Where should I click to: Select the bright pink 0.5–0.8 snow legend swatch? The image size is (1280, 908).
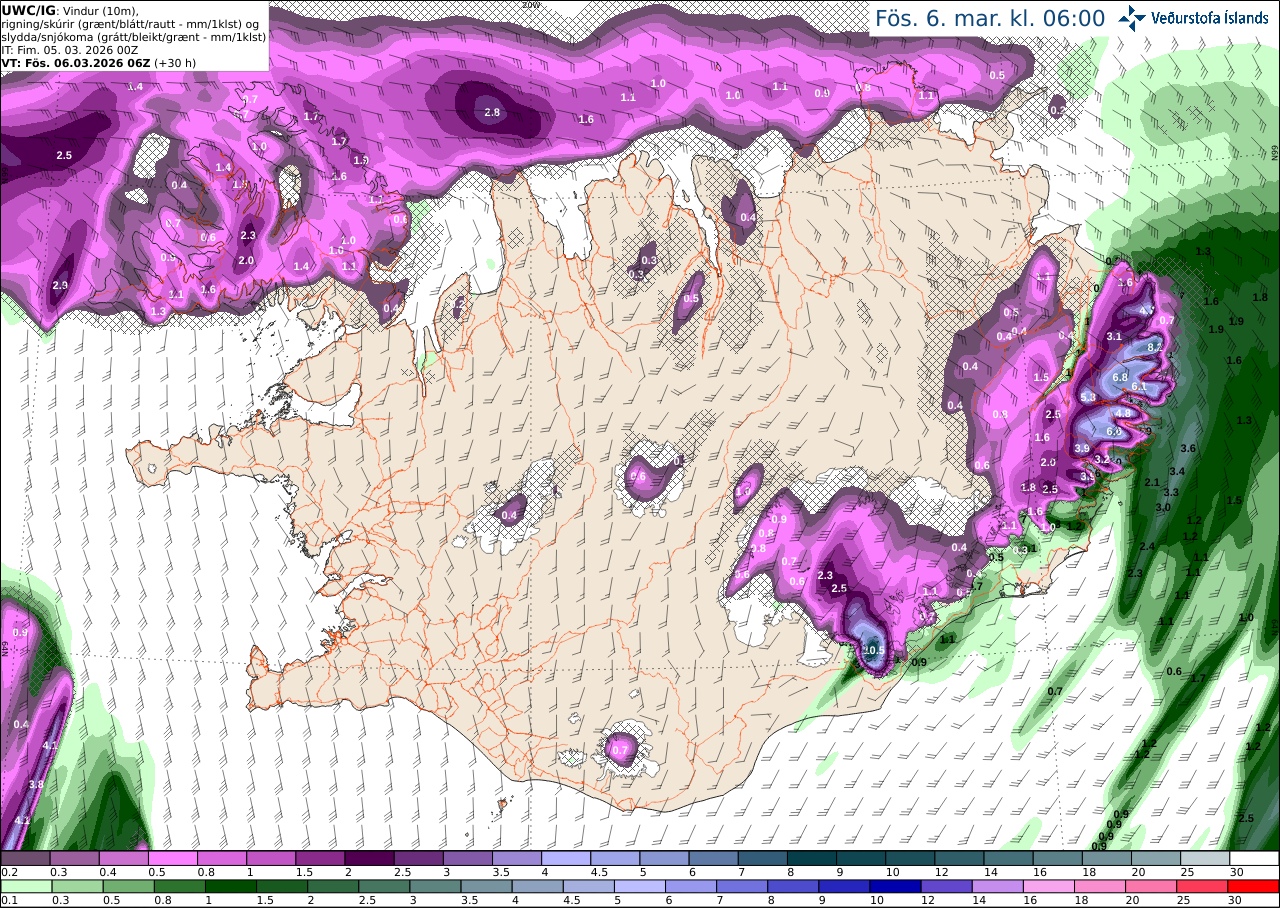tap(172, 858)
